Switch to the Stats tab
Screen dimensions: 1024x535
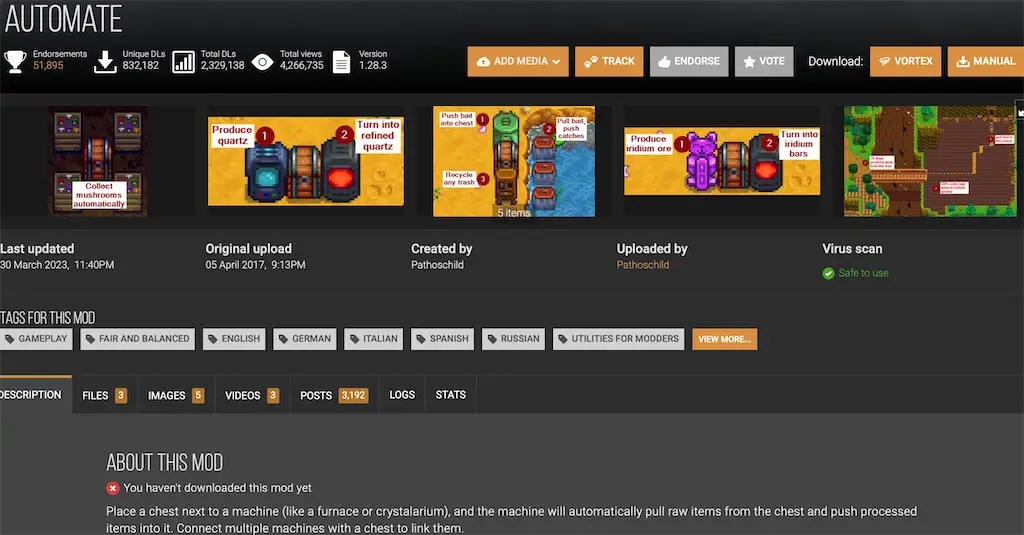point(451,395)
